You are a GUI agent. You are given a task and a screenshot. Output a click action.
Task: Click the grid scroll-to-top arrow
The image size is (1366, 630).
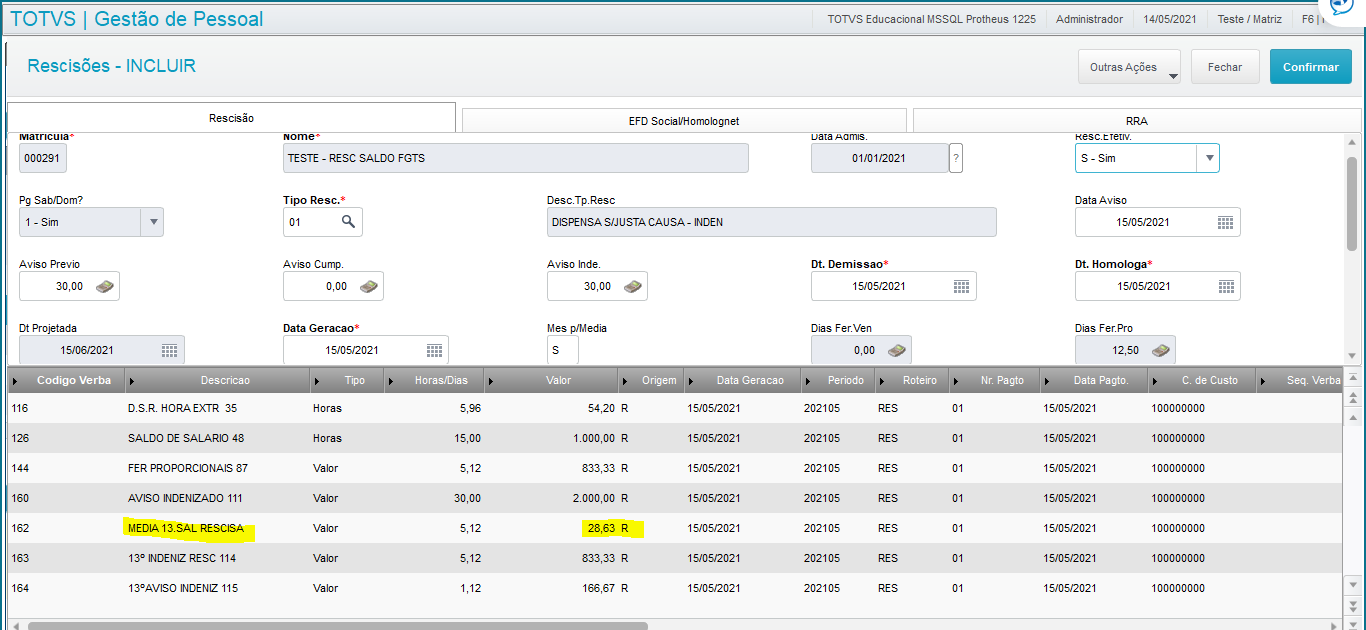1352,379
